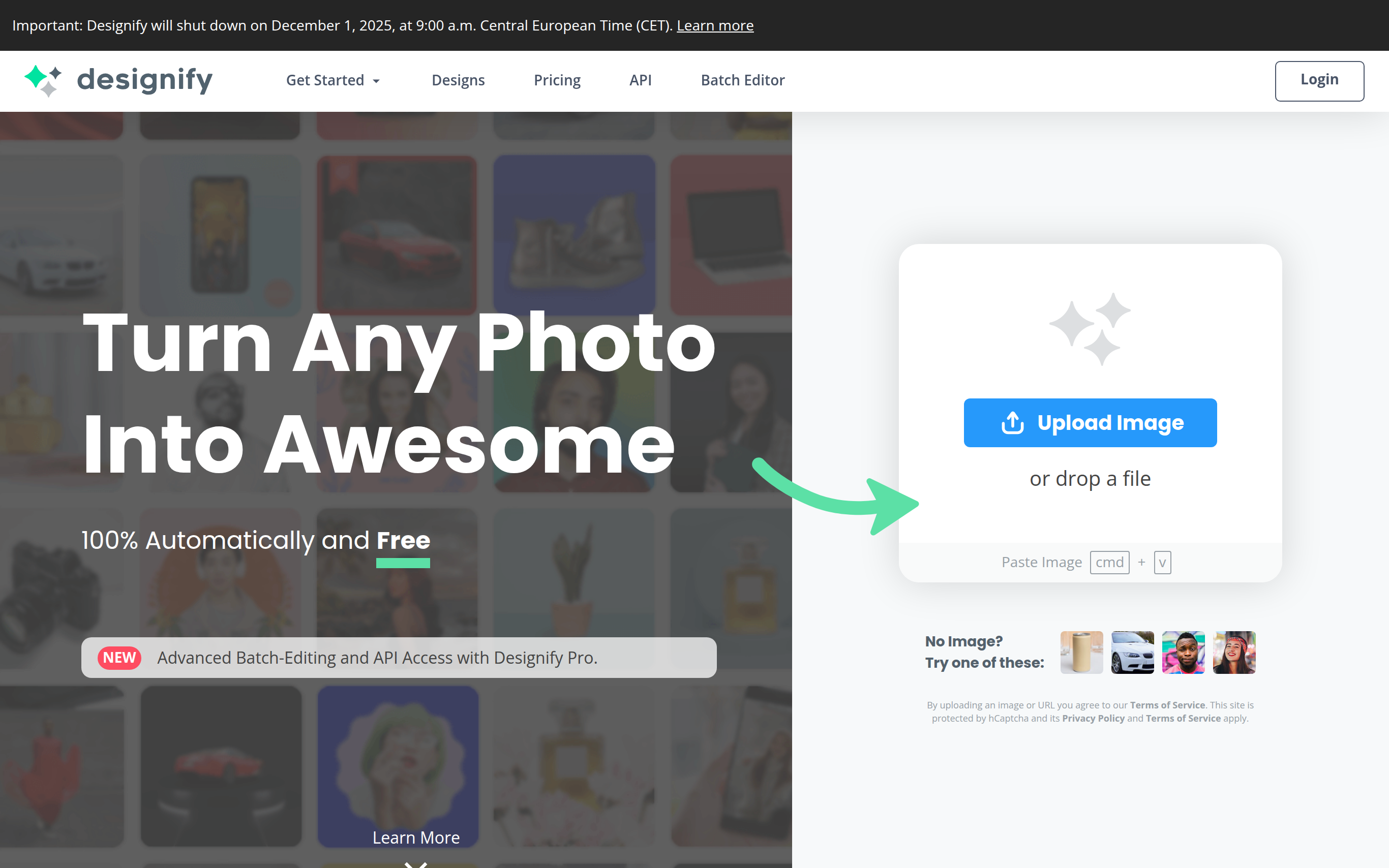Open the API nav link
1389x868 pixels.
[640, 80]
